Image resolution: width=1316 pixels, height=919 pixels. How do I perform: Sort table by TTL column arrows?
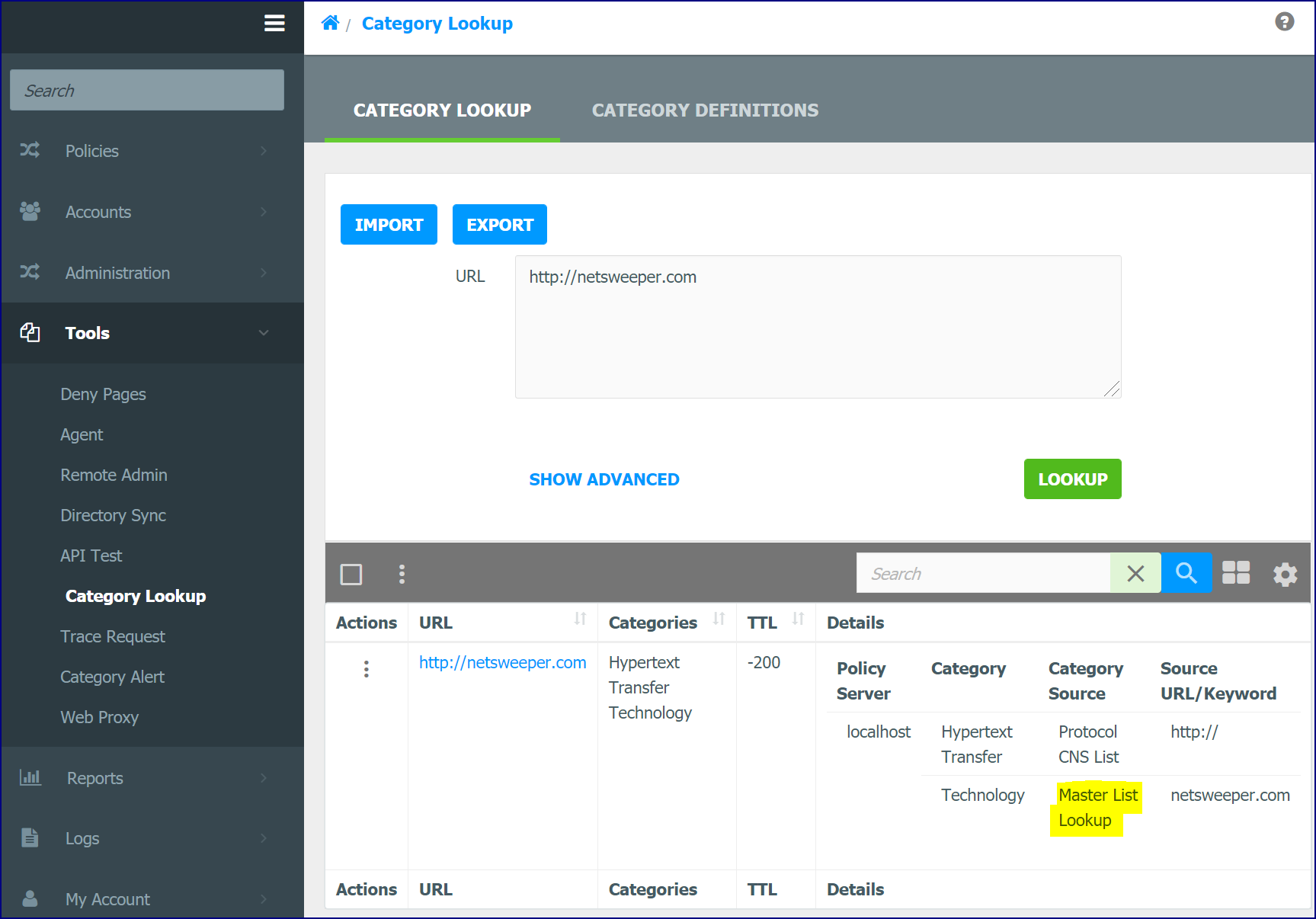tap(798, 619)
